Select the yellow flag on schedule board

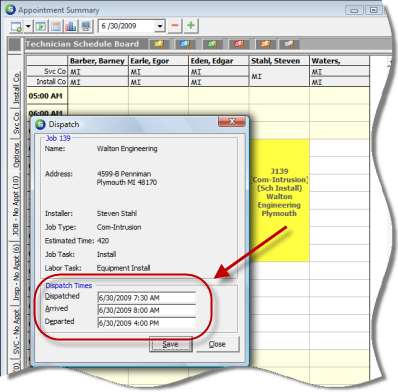pyautogui.click(x=159, y=44)
